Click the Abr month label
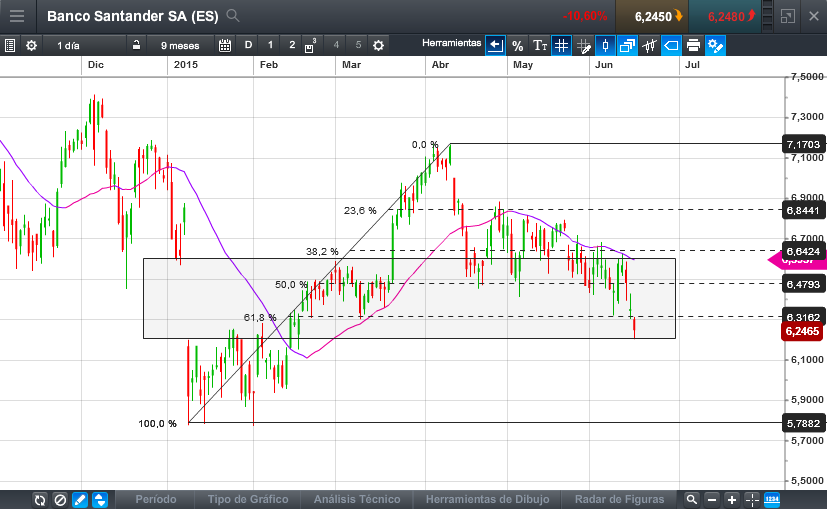 coord(440,64)
